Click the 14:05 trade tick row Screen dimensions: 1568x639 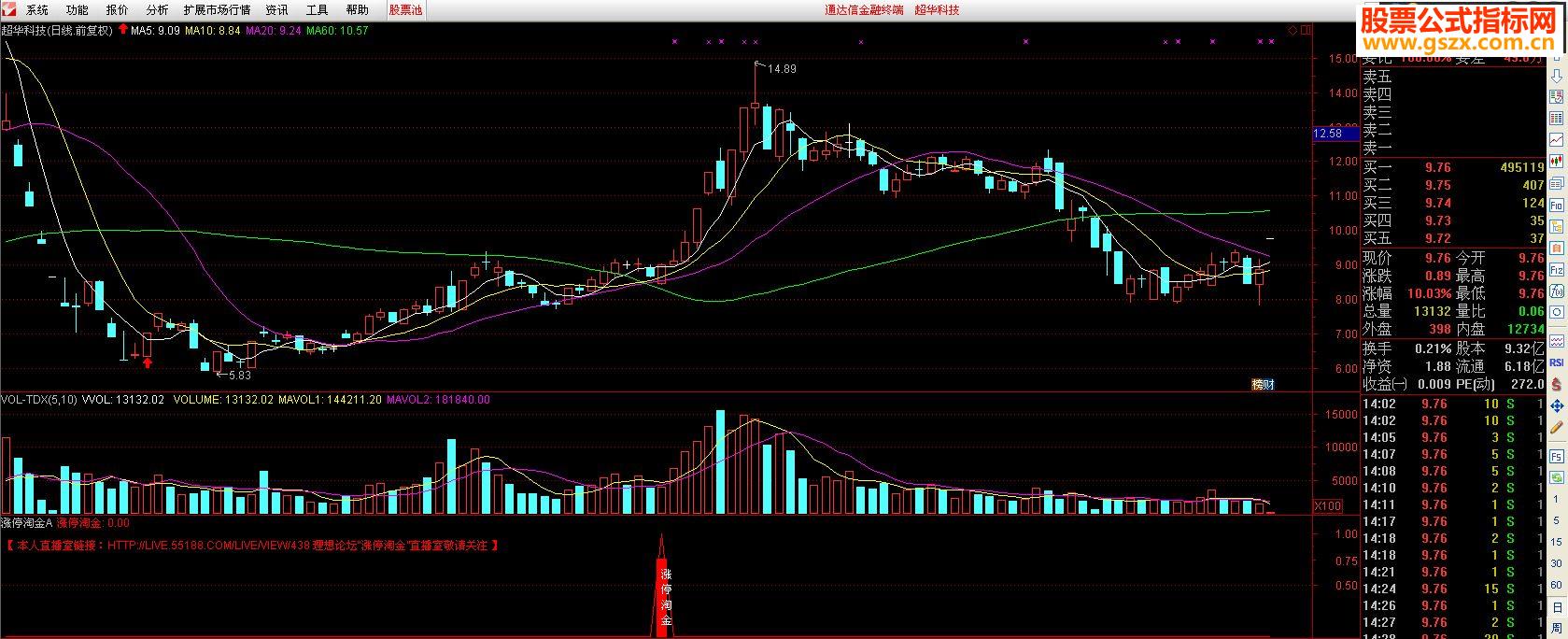[1453, 438]
